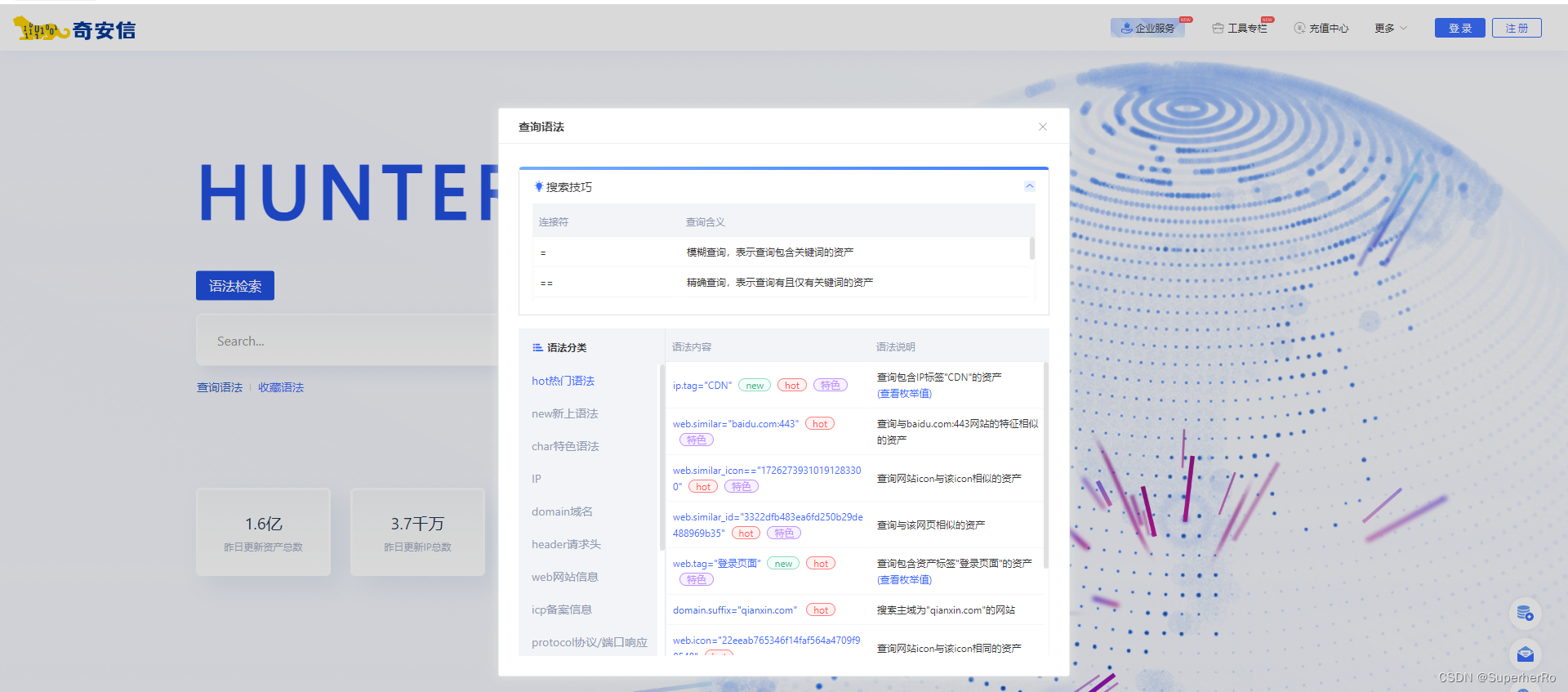Image resolution: width=1568 pixels, height=692 pixels.
Task: Click the 企业服务 person icon
Action: 1126,28
